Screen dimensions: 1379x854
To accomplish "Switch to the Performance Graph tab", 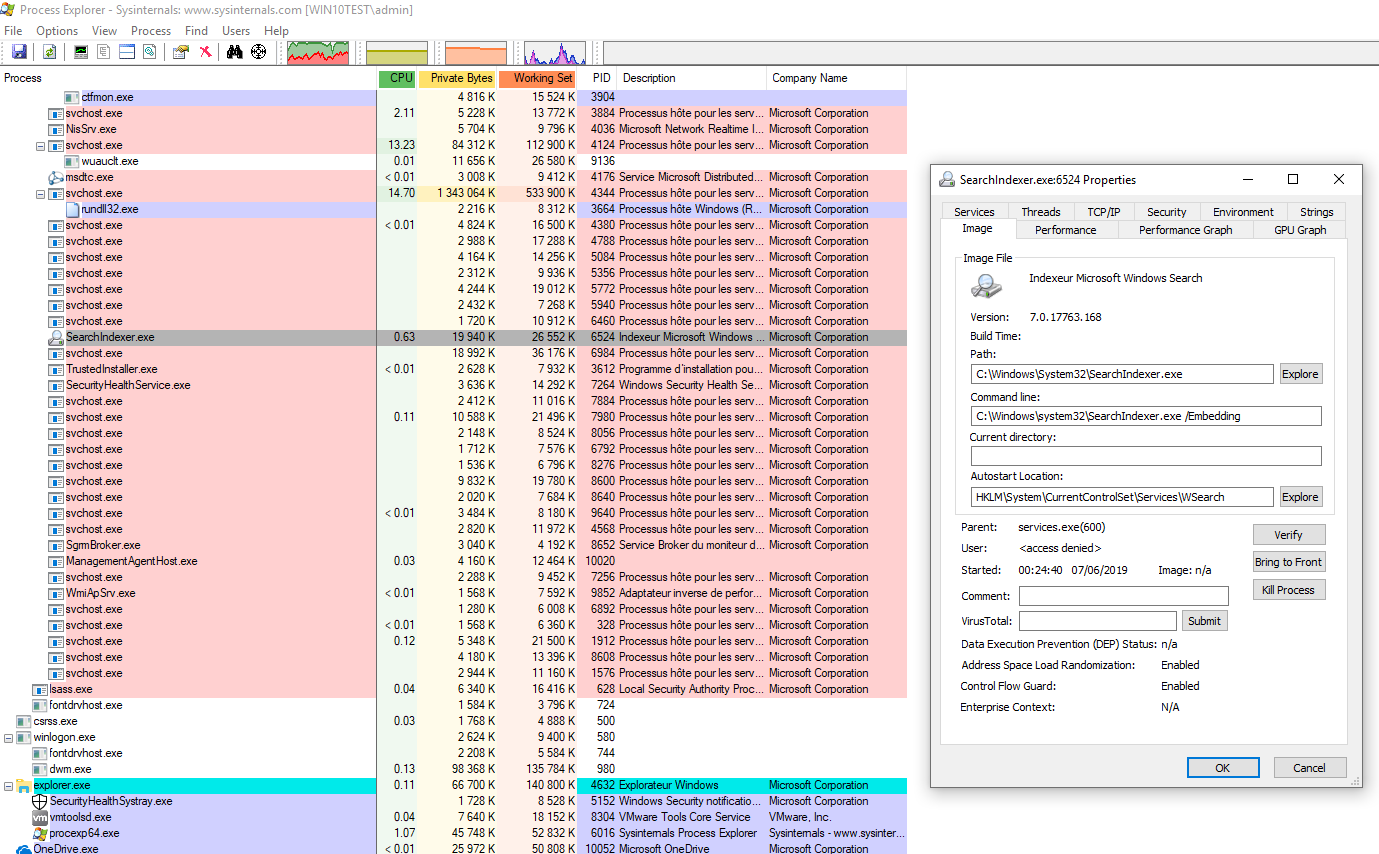I will tap(1185, 230).
